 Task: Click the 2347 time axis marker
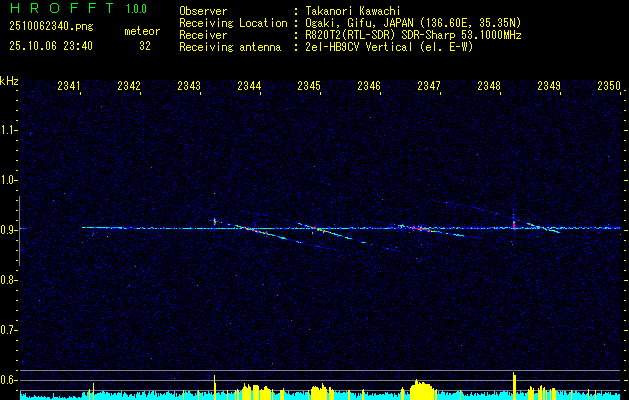pyautogui.click(x=428, y=85)
